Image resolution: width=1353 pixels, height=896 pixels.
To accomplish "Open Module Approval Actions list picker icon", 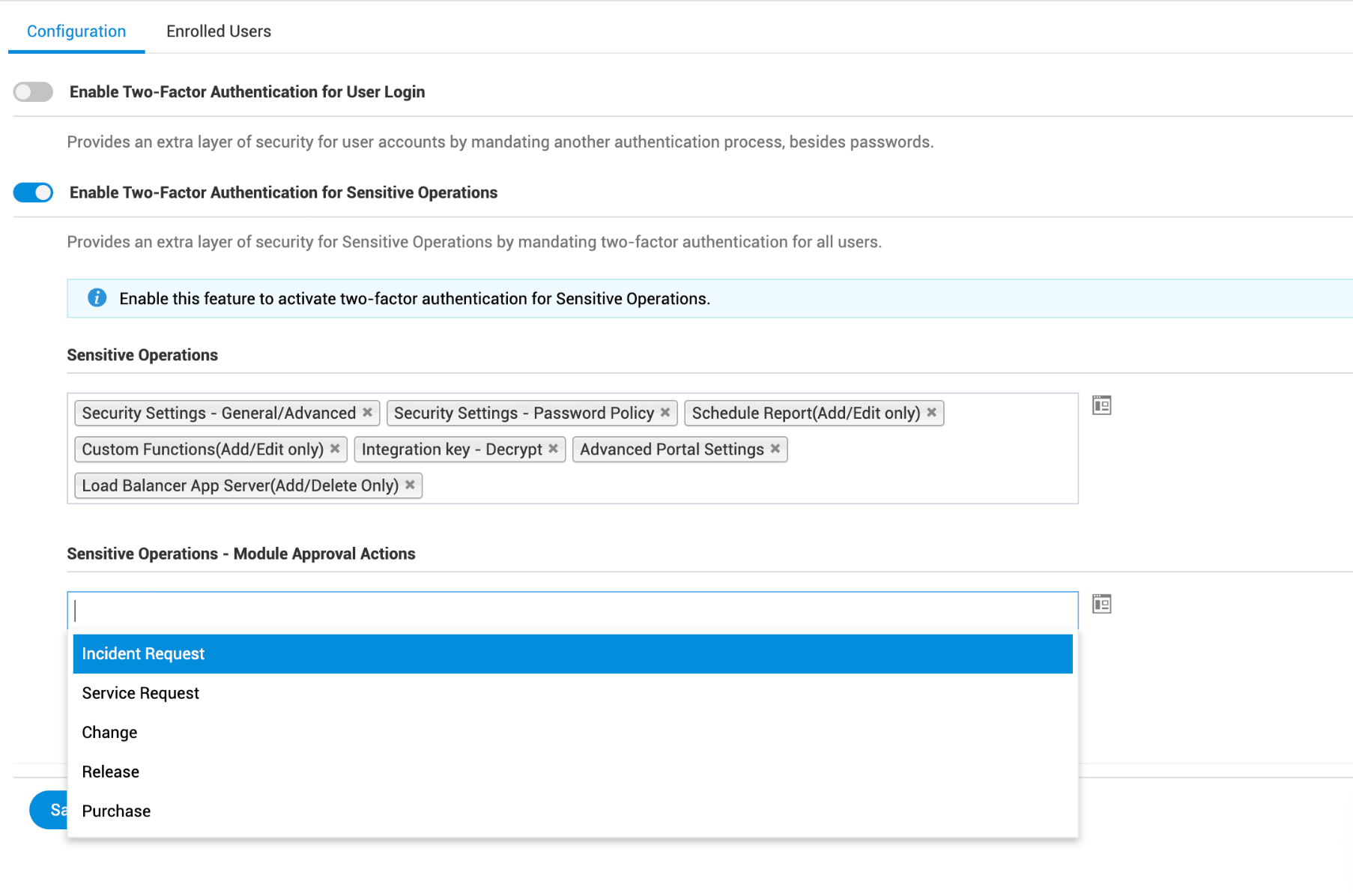I will (x=1101, y=604).
